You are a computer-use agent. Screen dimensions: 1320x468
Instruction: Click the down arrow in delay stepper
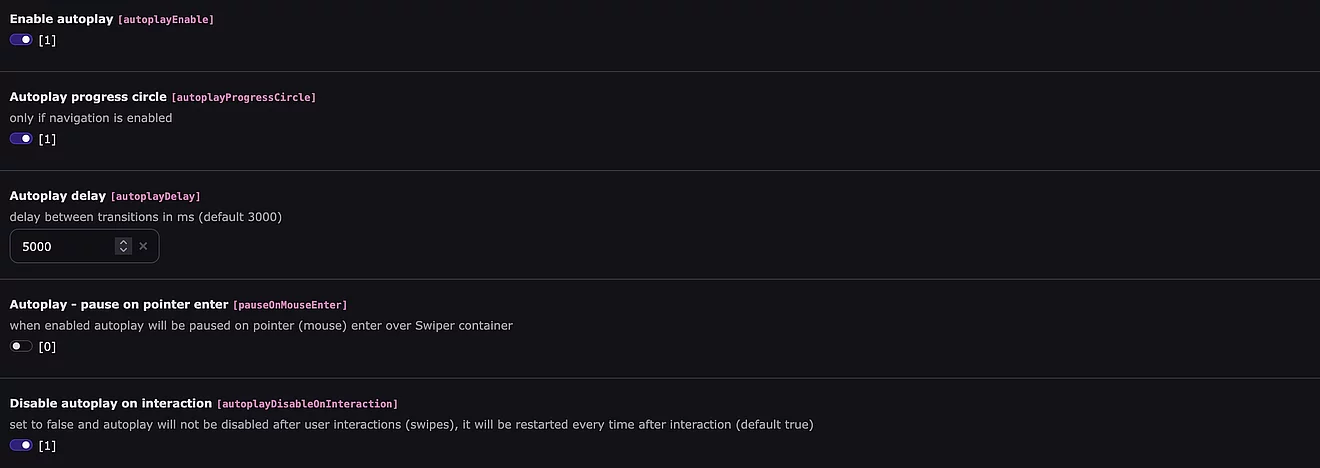[x=123, y=250]
